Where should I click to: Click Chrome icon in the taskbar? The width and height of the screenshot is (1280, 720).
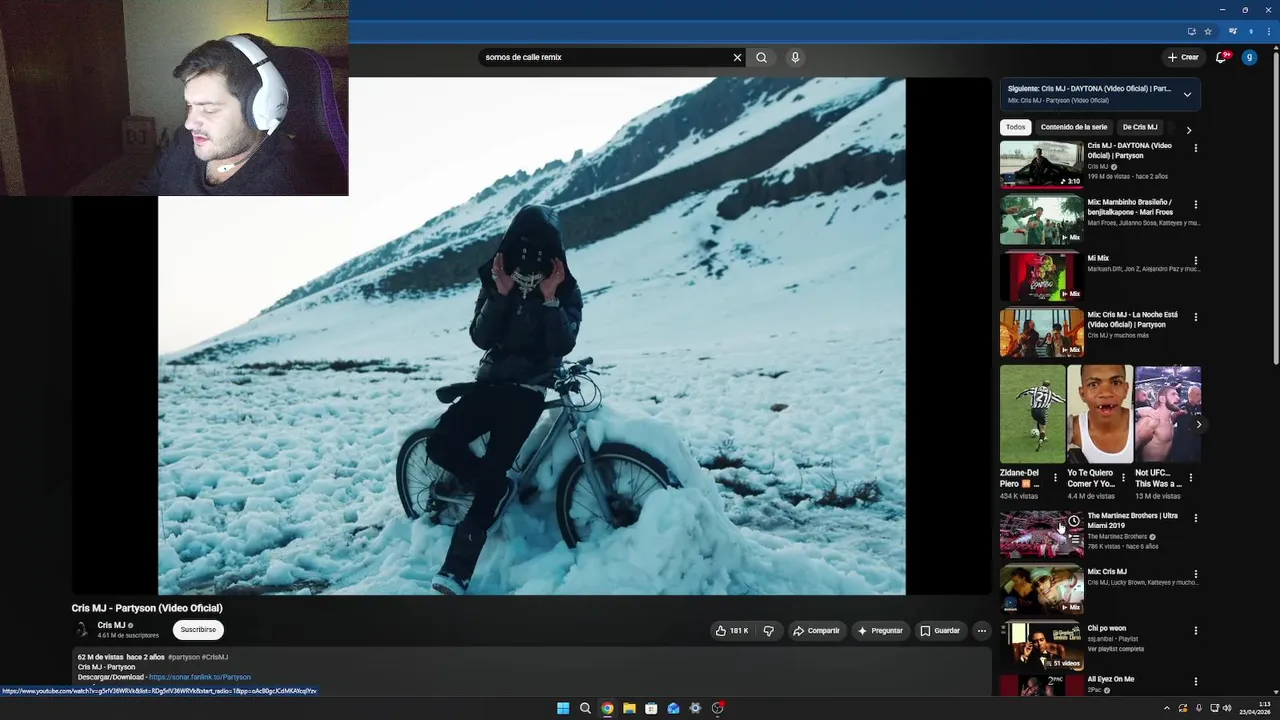[607, 708]
